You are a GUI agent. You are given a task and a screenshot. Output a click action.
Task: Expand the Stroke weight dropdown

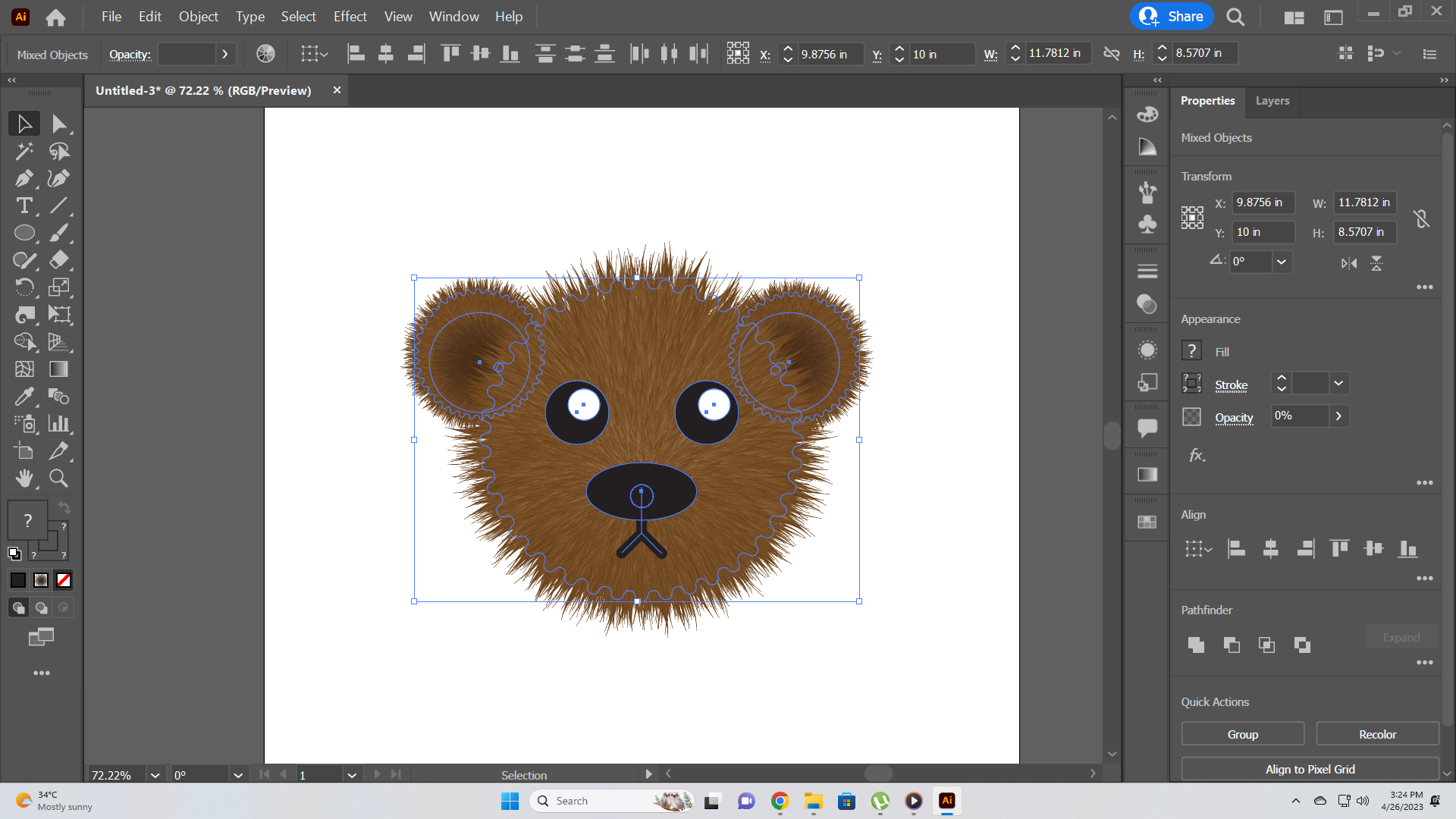tap(1338, 384)
